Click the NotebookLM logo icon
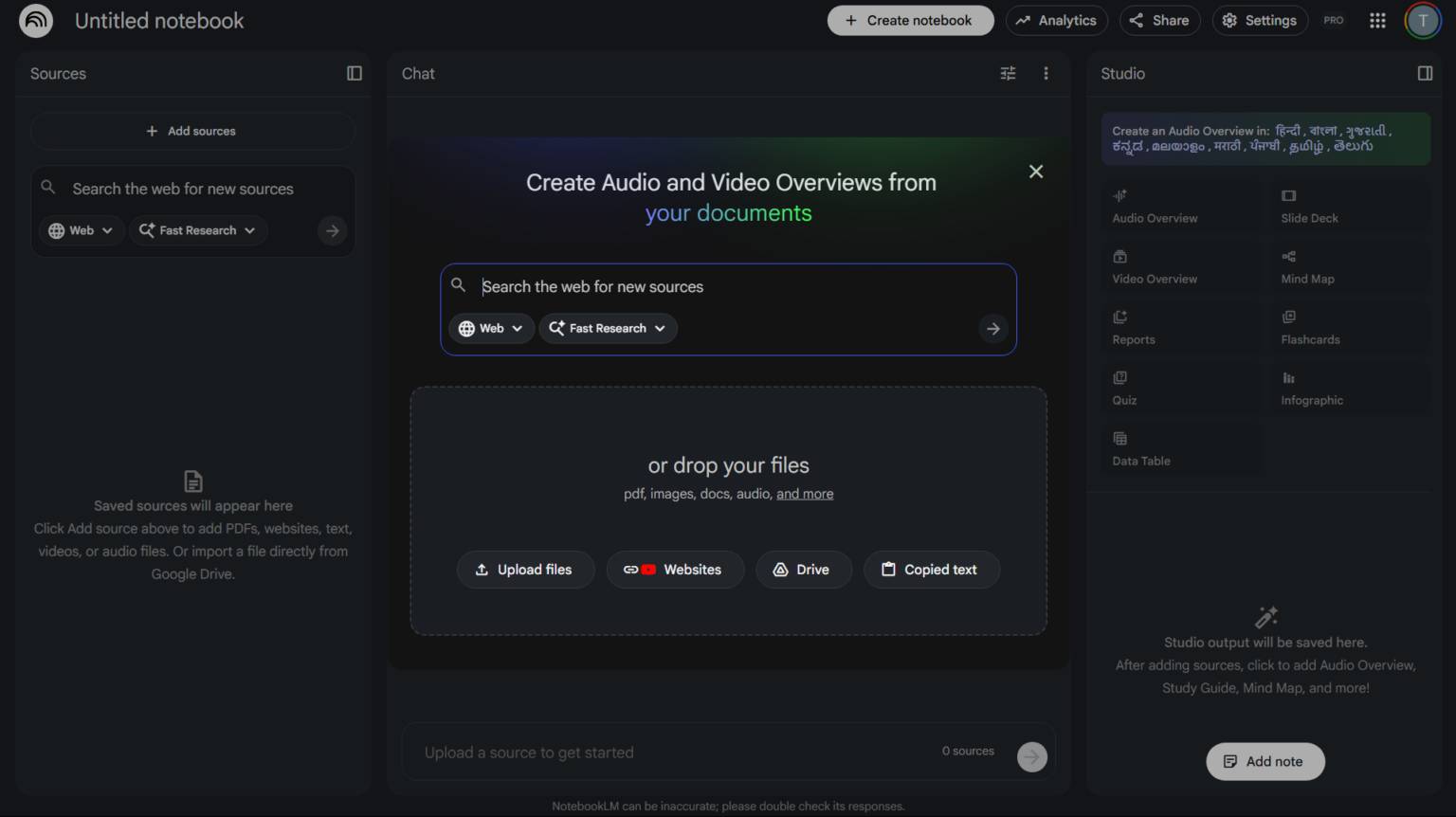 [x=36, y=20]
